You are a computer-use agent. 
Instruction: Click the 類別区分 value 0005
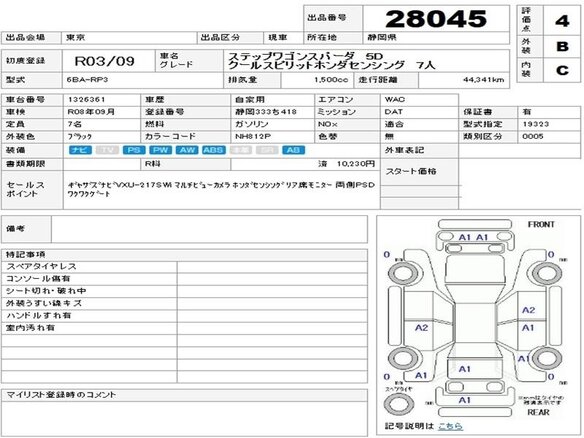[x=533, y=136]
